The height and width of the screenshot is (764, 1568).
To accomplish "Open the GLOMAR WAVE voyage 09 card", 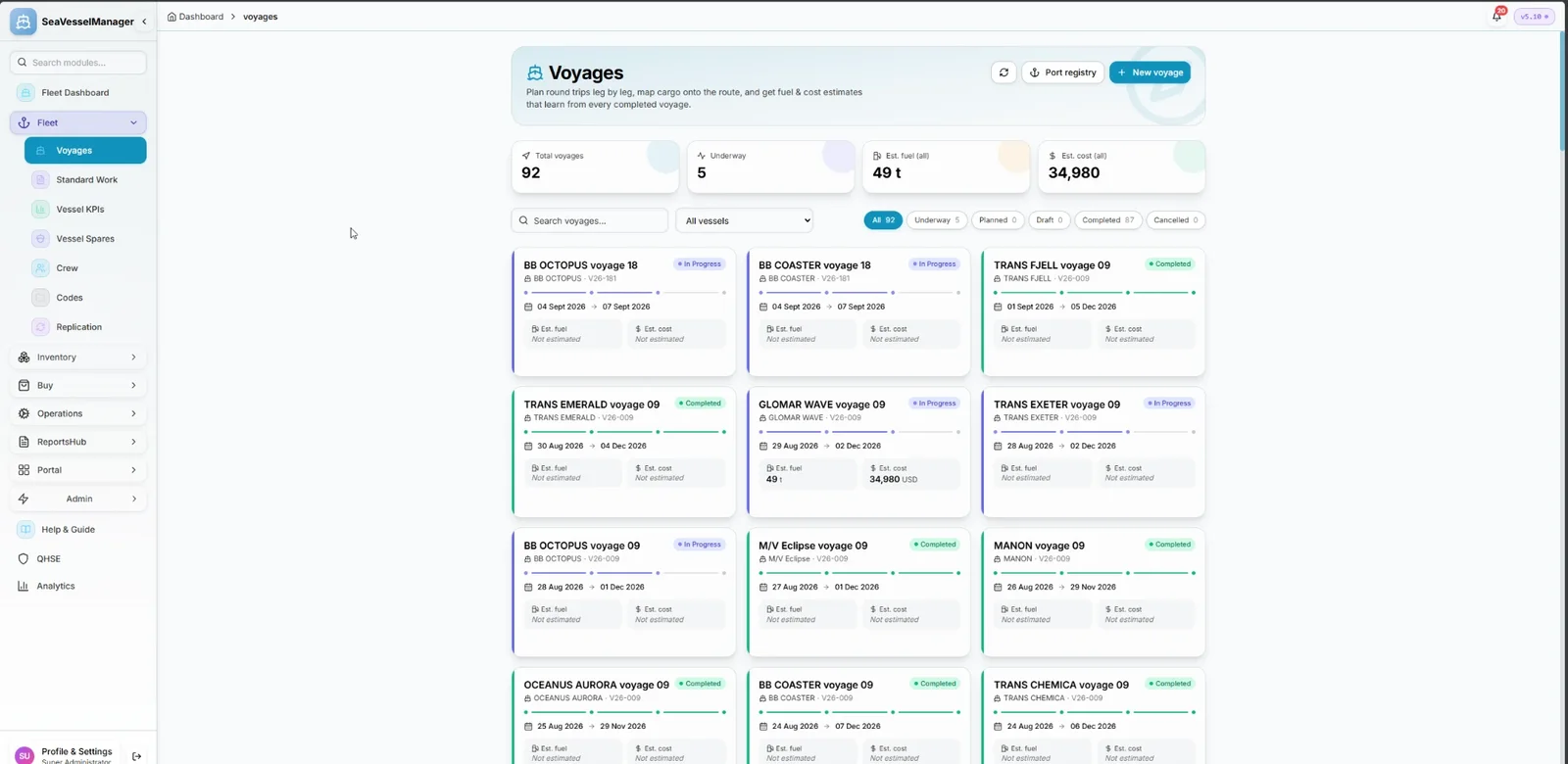I will (858, 452).
